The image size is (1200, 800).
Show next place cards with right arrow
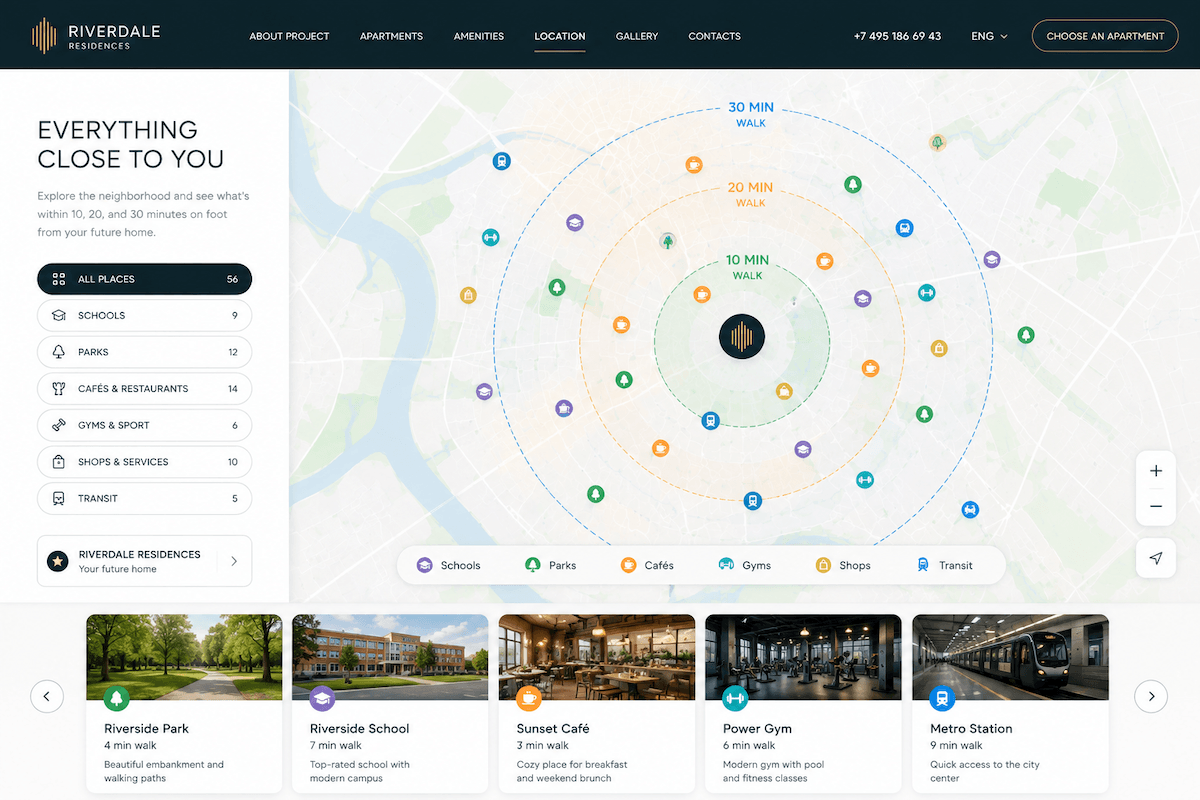coord(1151,696)
